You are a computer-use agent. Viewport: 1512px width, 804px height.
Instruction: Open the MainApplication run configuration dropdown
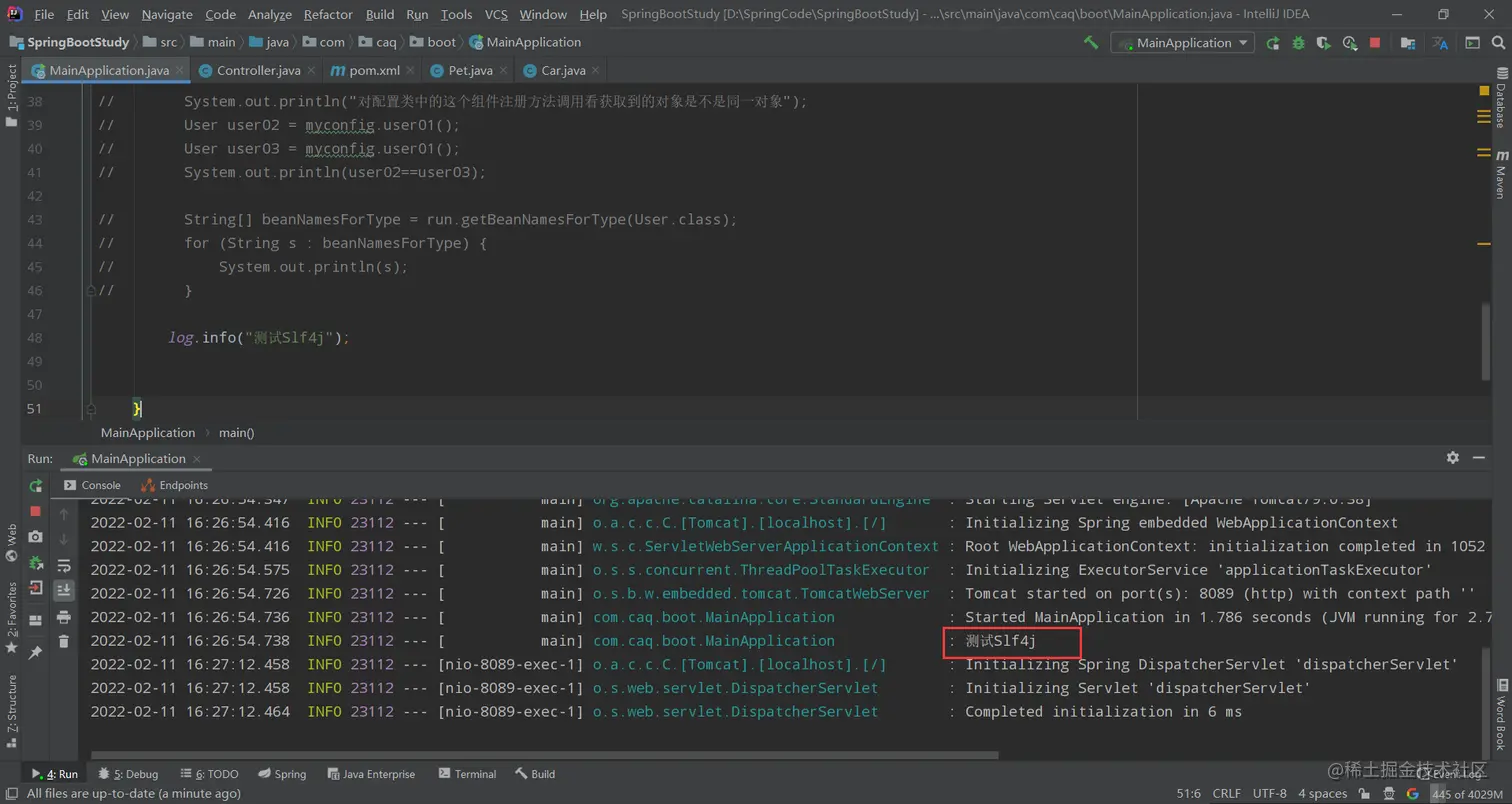[x=1184, y=43]
